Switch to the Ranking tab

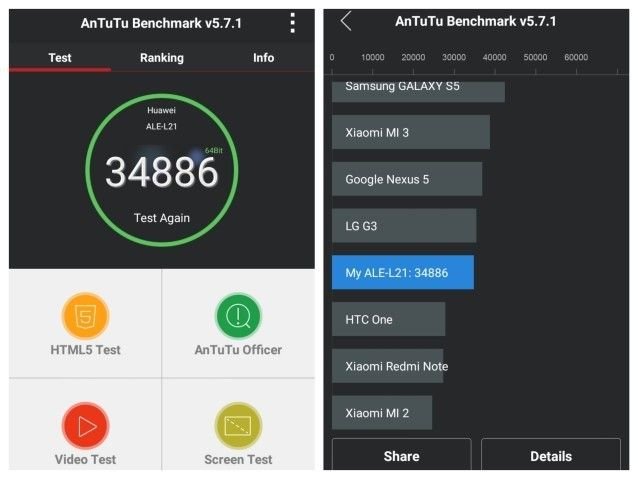pos(162,58)
